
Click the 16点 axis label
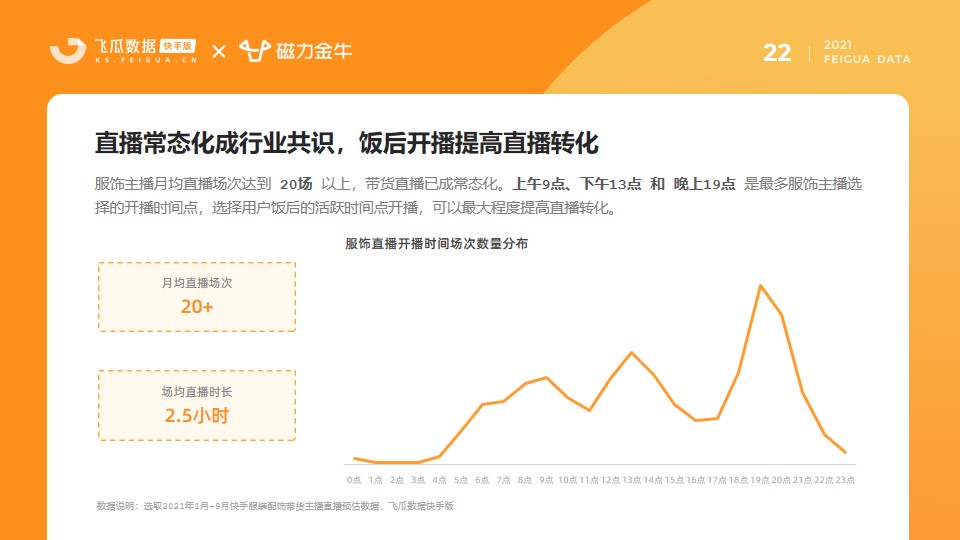coord(696,480)
